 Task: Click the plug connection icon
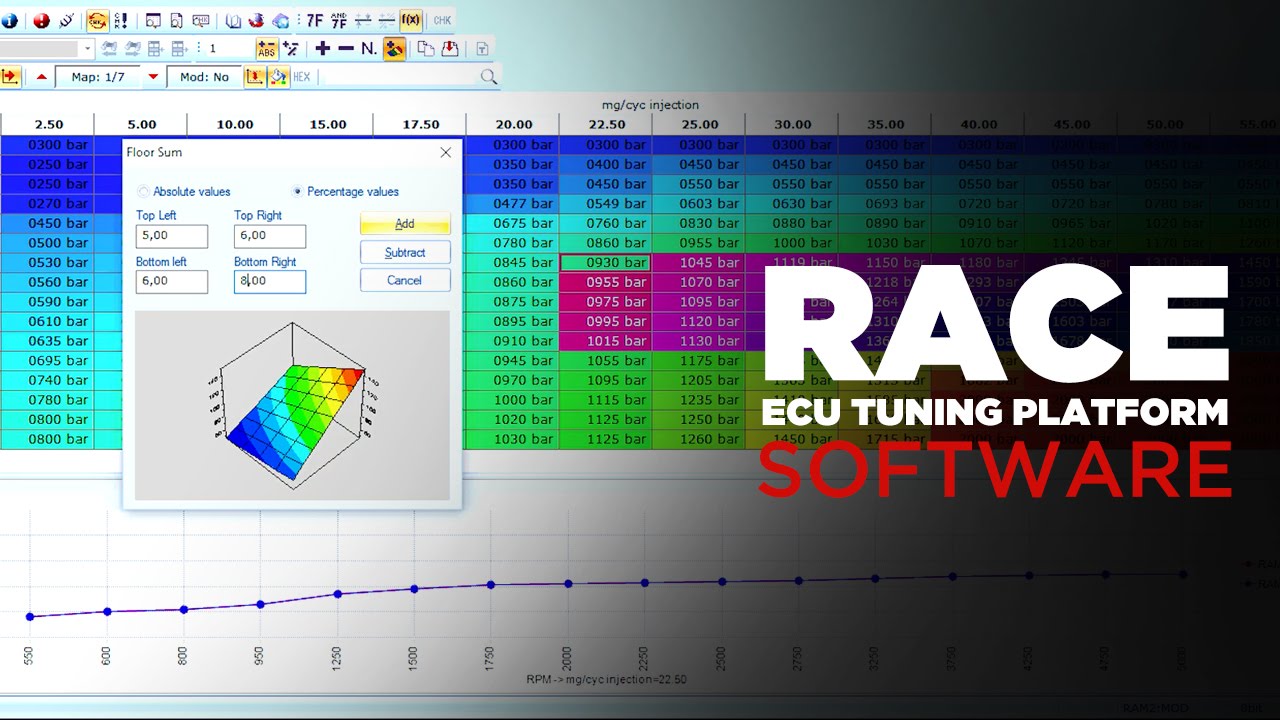click(x=66, y=20)
